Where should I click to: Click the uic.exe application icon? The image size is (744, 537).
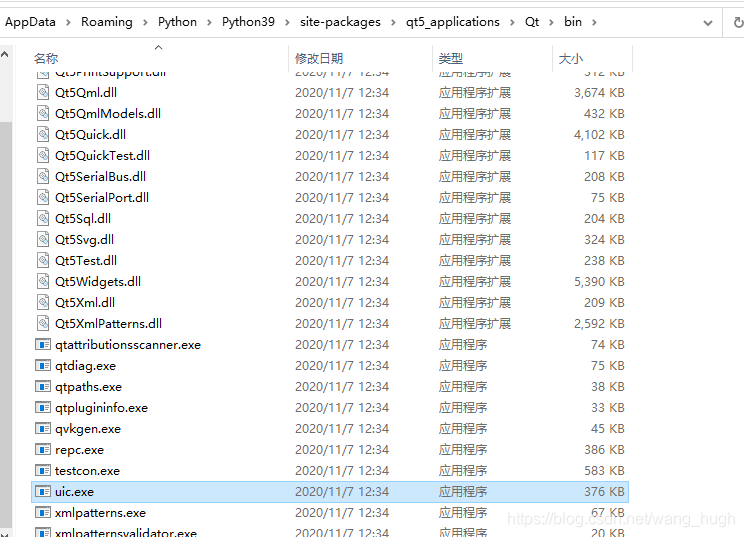click(43, 491)
